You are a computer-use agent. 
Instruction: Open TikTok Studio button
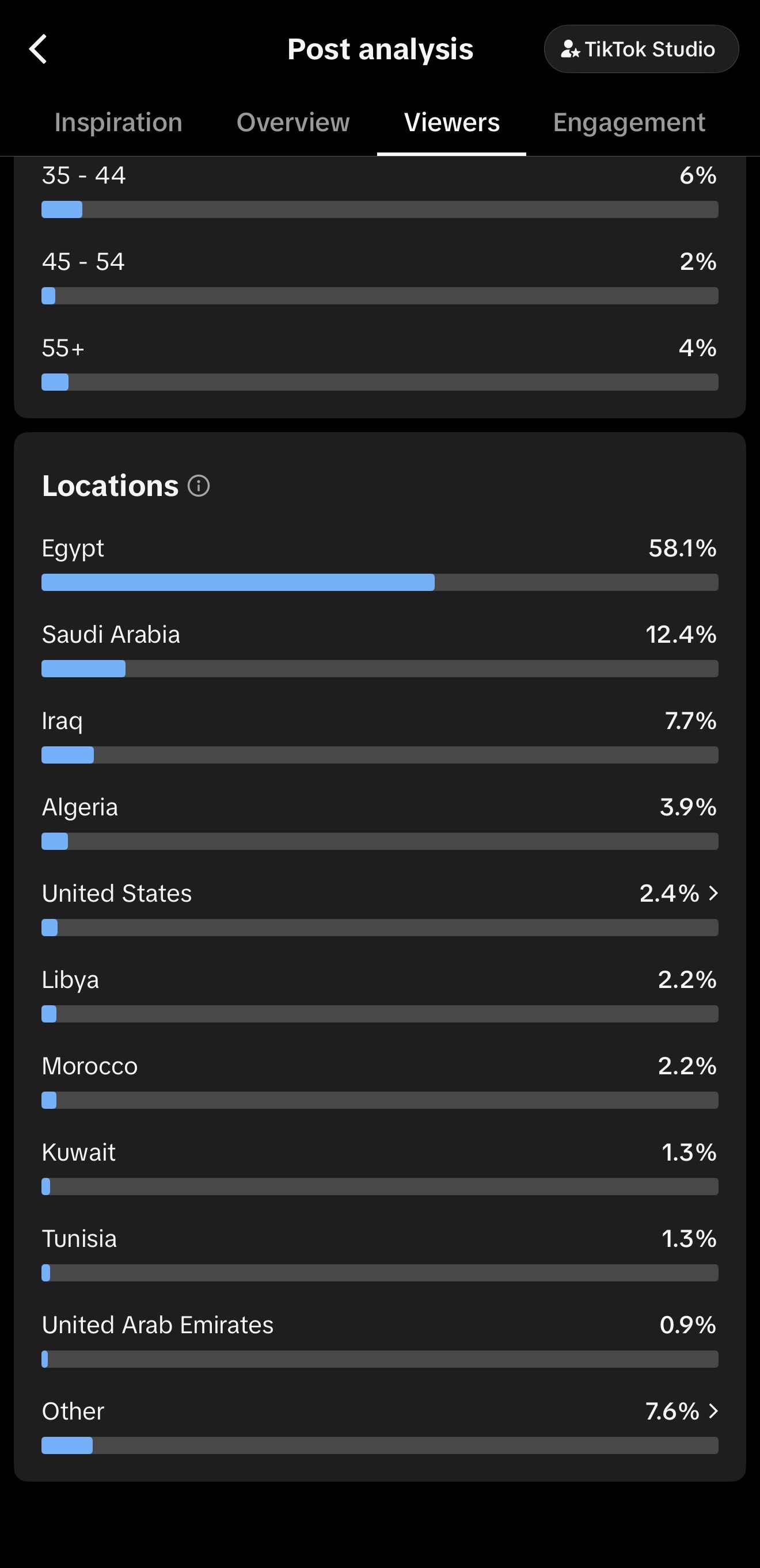click(x=641, y=49)
